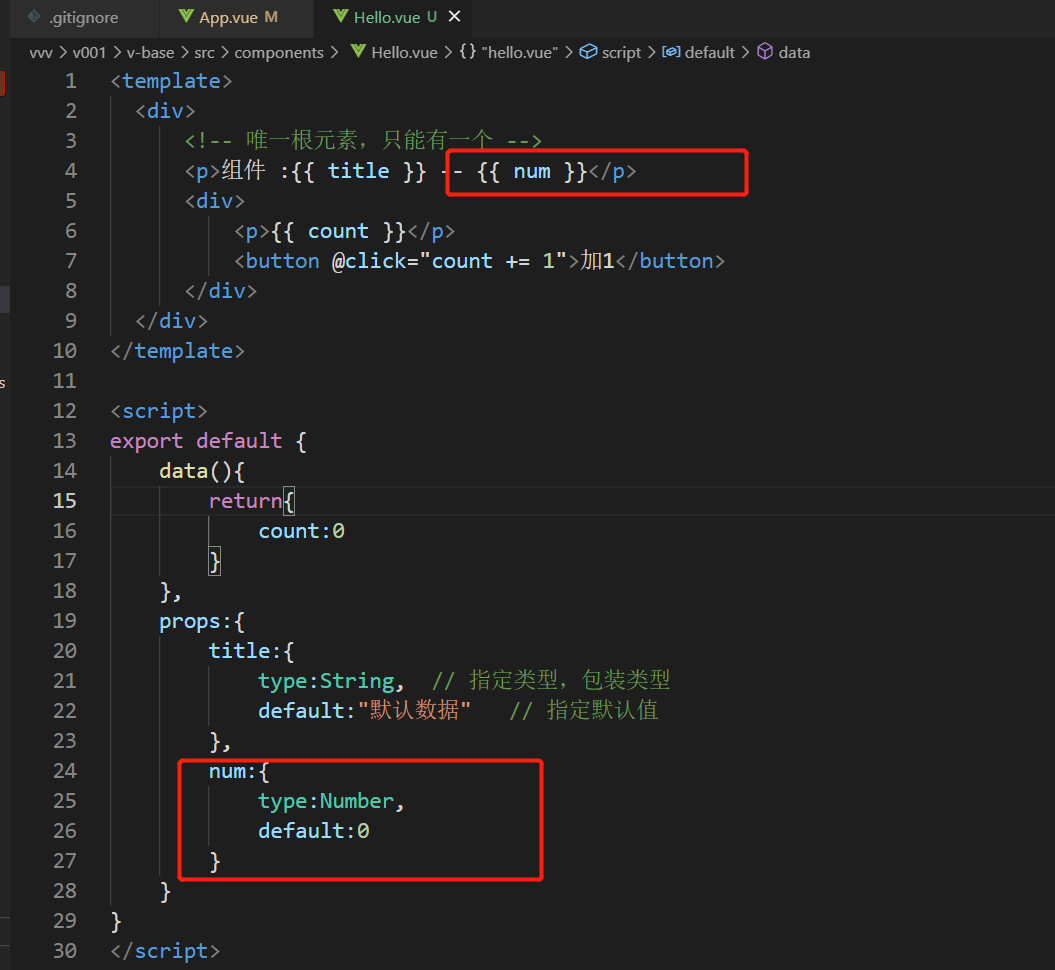Click the opening template tag text
The width and height of the screenshot is (1055, 970).
tap(172, 81)
